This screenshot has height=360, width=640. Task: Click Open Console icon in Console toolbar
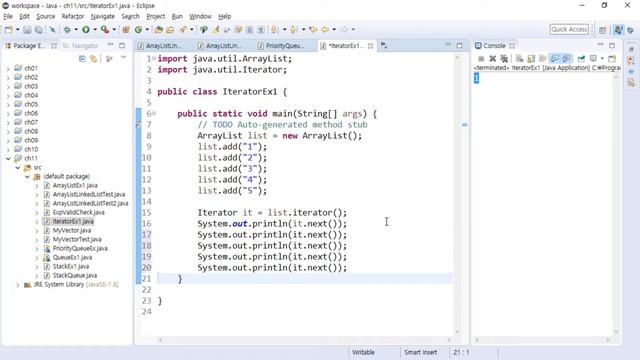(612, 59)
